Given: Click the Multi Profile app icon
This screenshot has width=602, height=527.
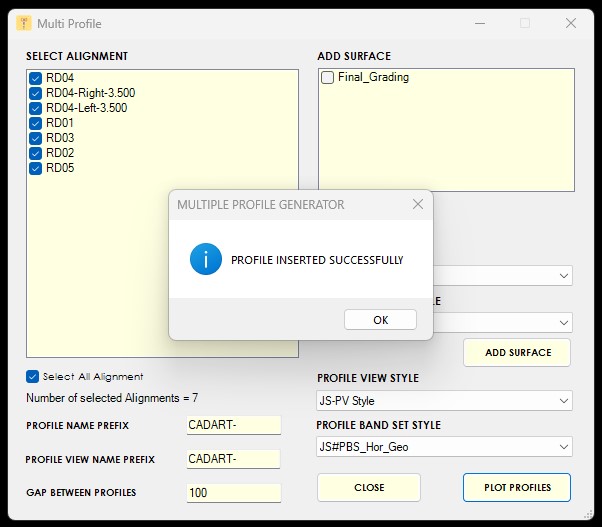Looking at the screenshot, I should (x=24, y=23).
